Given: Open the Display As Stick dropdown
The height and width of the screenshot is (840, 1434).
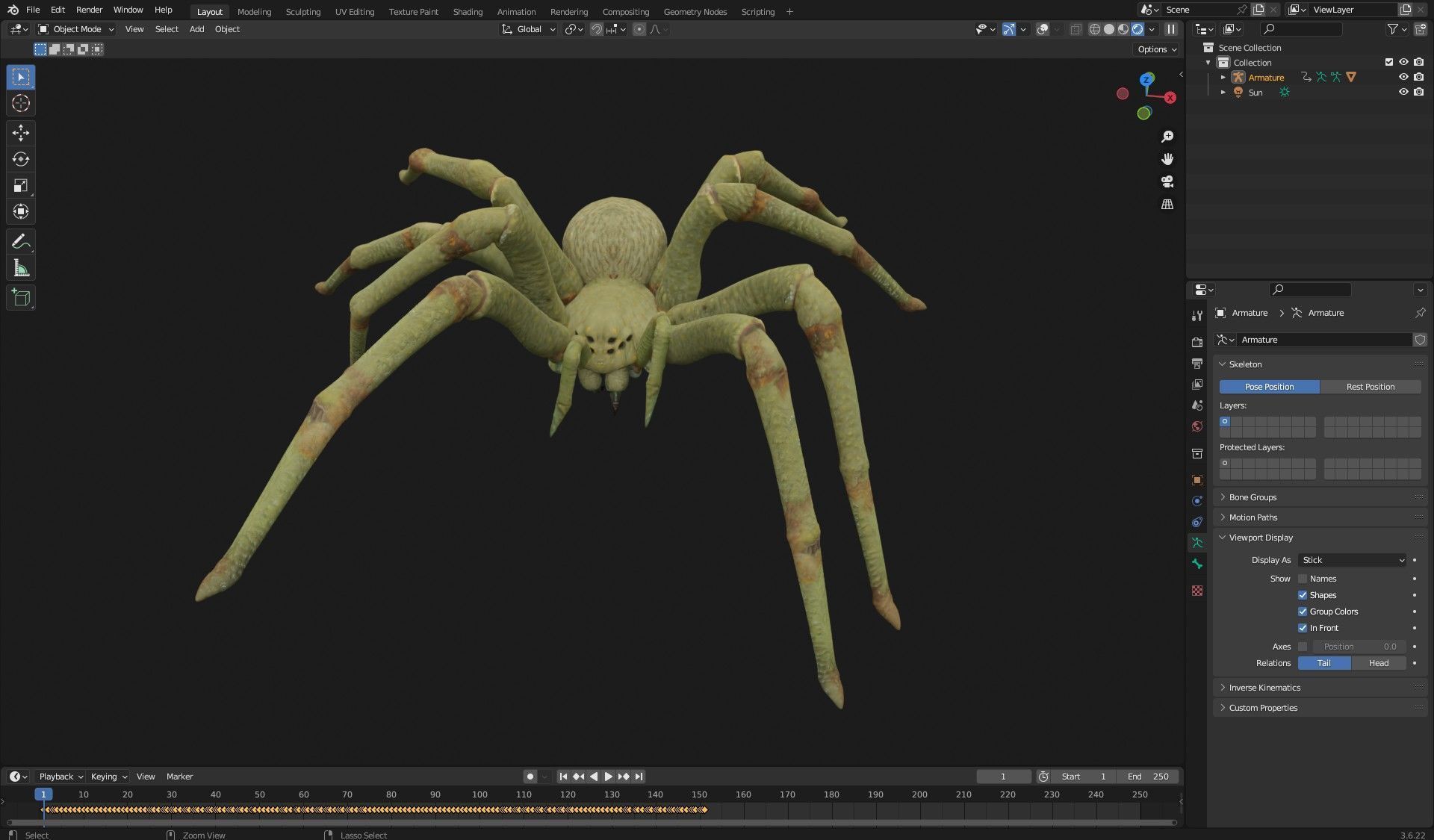Looking at the screenshot, I should pos(1352,560).
